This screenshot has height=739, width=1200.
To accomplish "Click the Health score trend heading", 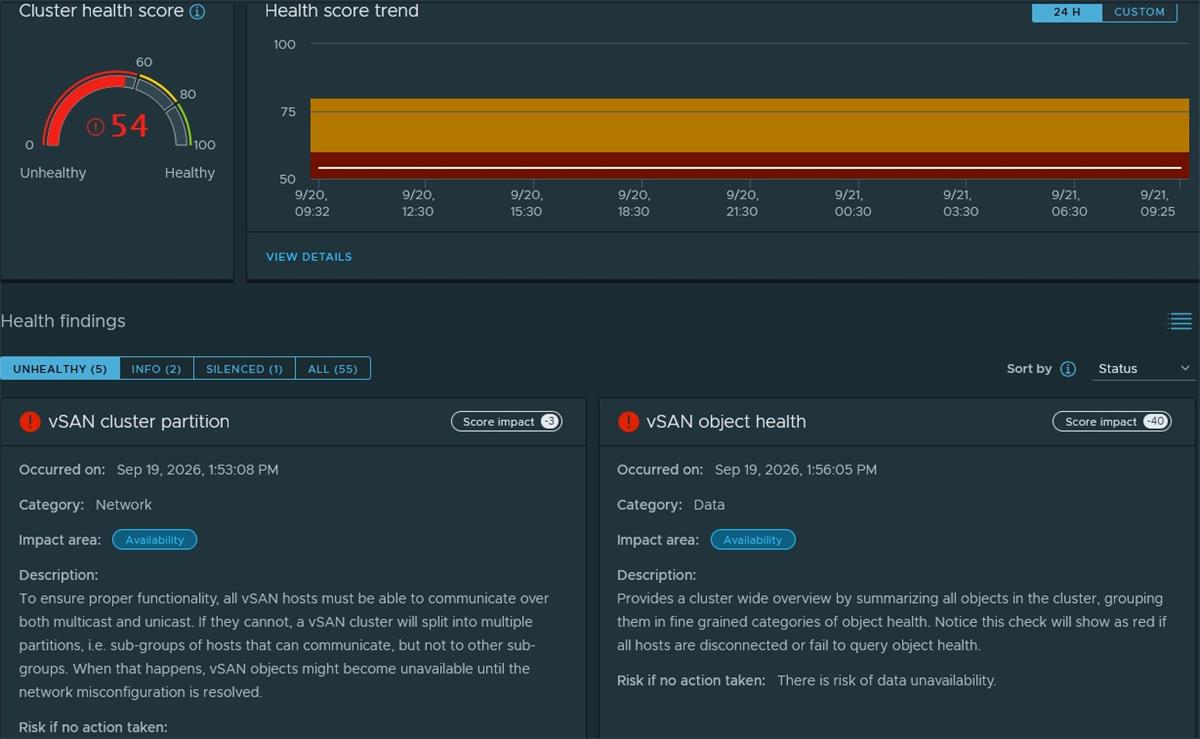I will 342,11.
